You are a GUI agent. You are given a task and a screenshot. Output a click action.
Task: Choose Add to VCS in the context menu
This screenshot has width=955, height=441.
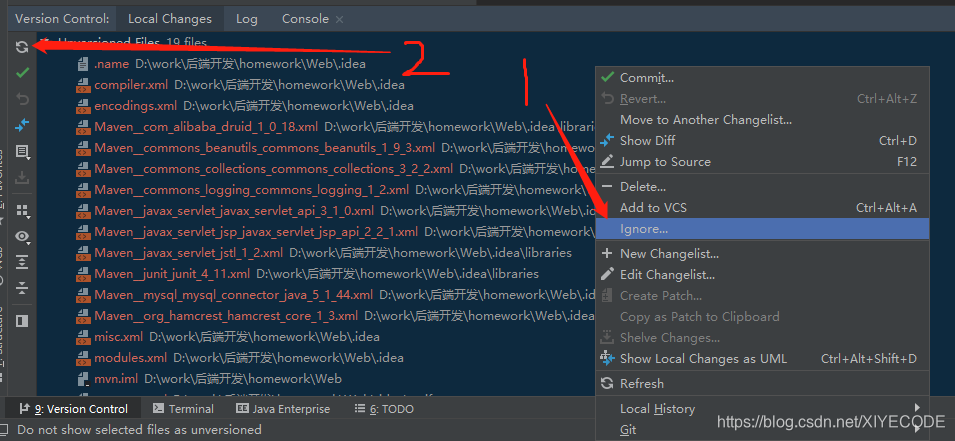[x=762, y=208]
